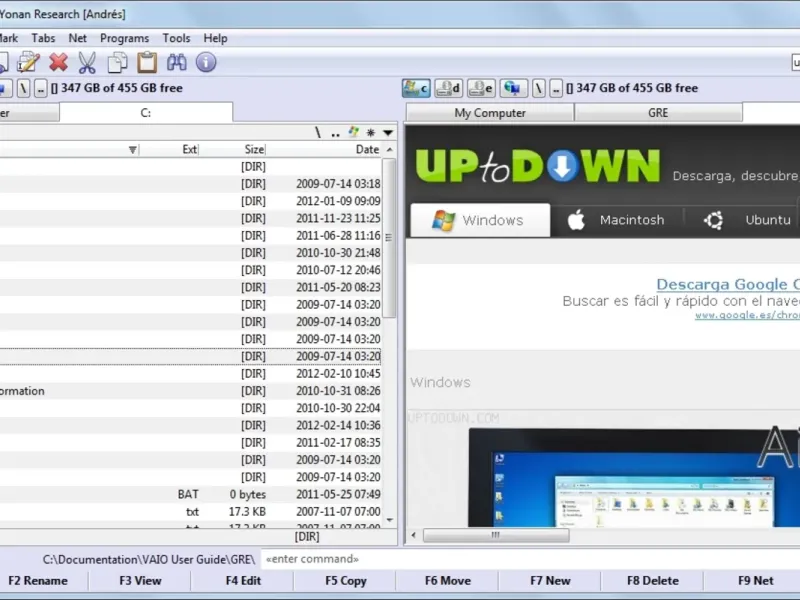Click the F2 Rename button
Image resolution: width=800 pixels, height=600 pixels.
(x=38, y=581)
